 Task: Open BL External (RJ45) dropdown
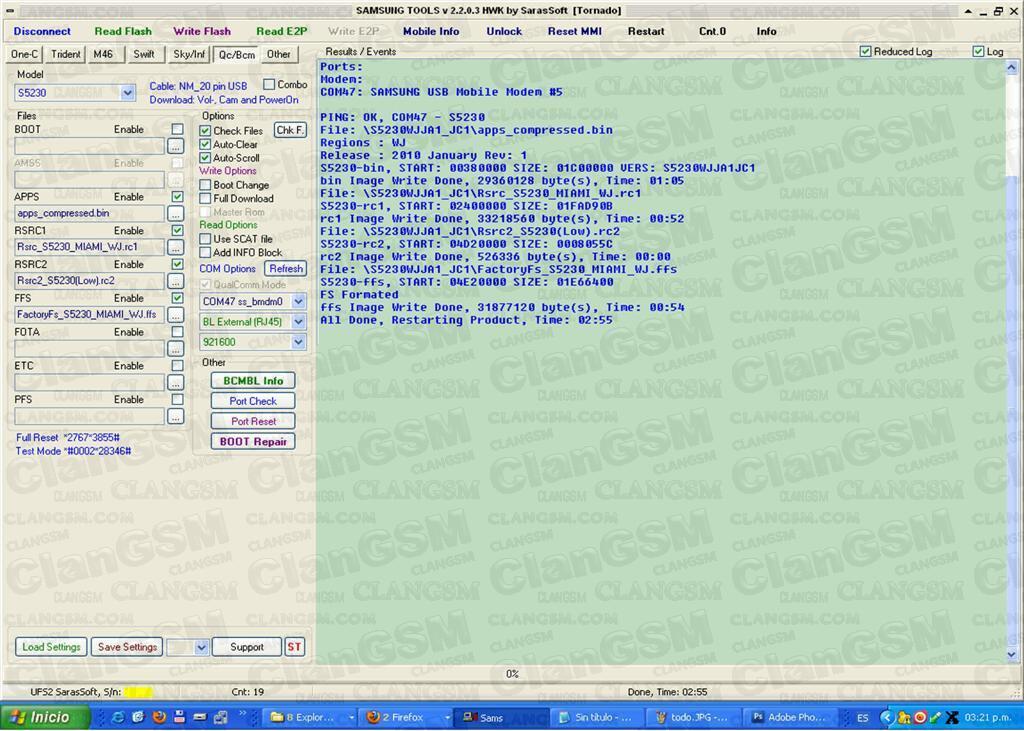(298, 321)
